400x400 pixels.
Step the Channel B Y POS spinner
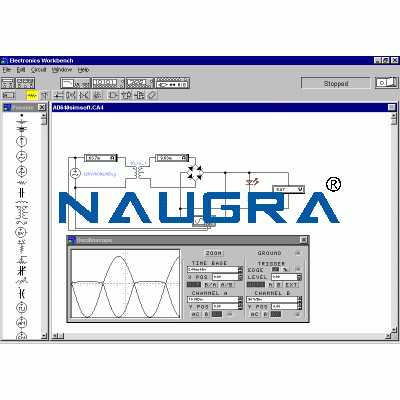(299, 306)
